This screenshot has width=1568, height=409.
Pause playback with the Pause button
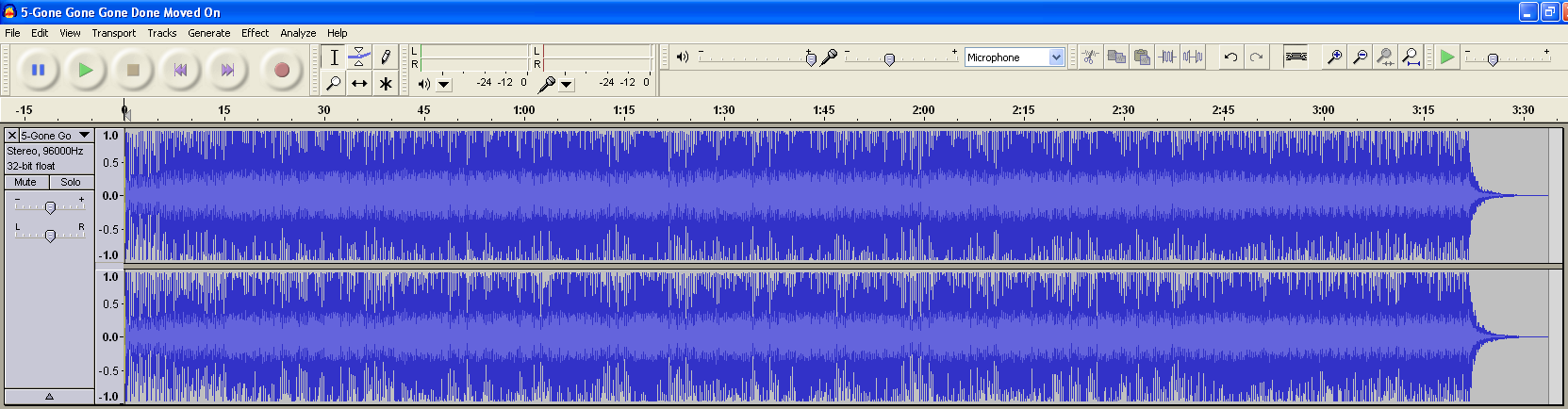point(39,70)
